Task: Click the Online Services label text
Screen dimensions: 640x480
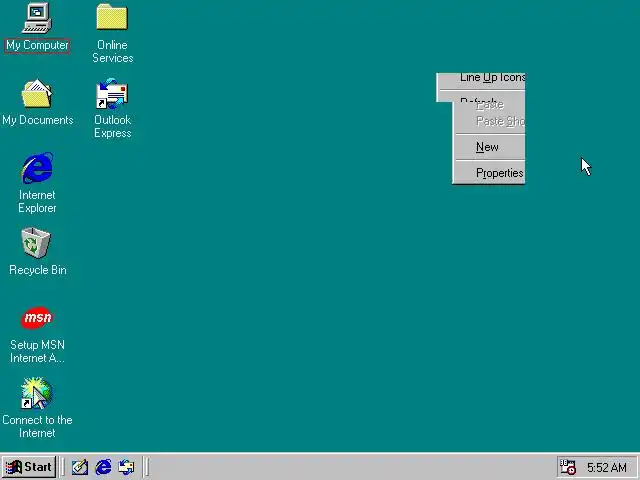Action: coord(113,51)
